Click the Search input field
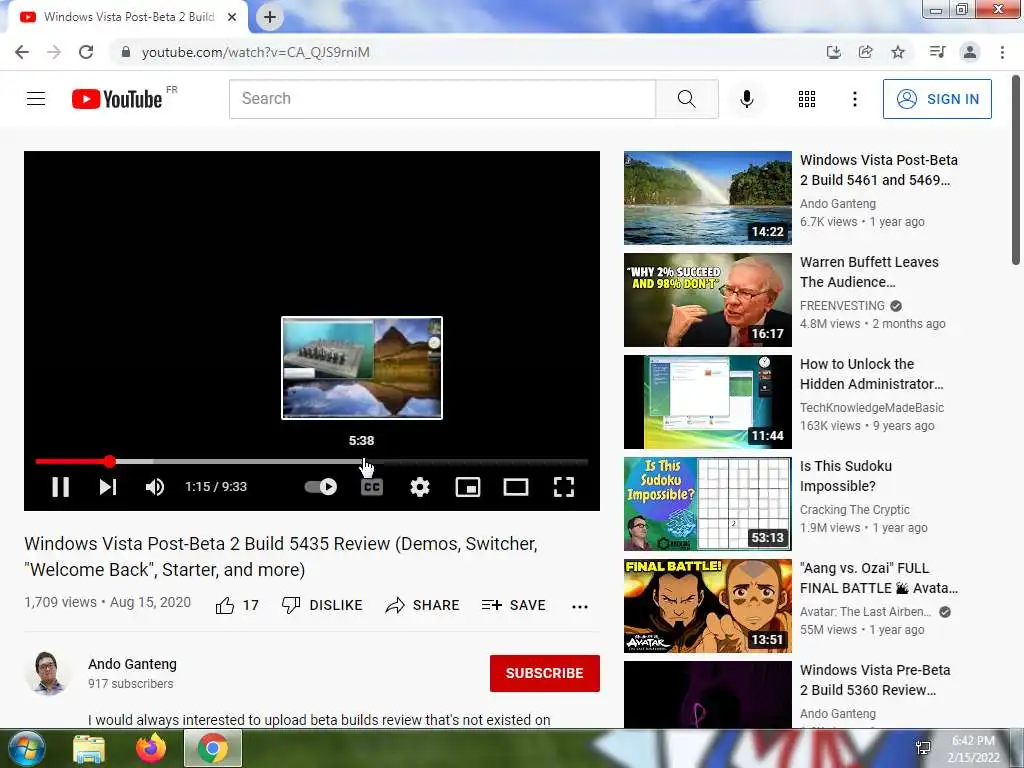This screenshot has height=768, width=1024. tap(442, 99)
